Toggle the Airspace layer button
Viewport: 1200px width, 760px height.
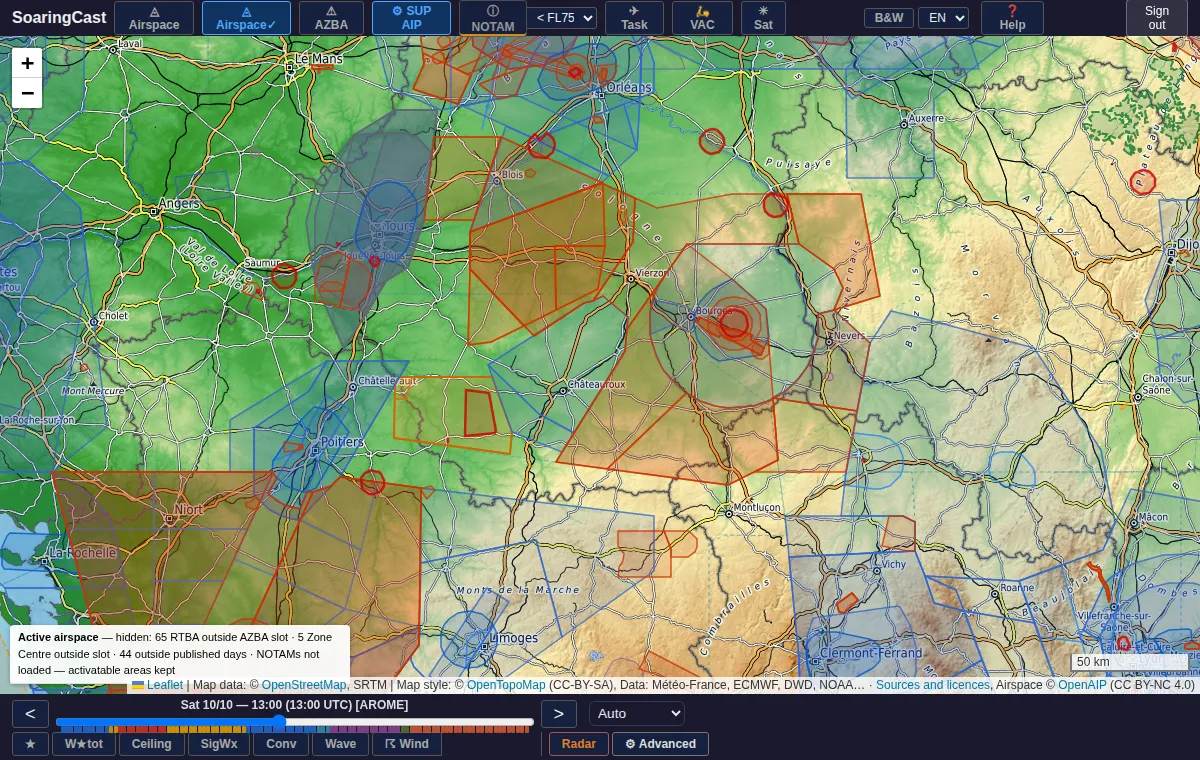(153, 18)
